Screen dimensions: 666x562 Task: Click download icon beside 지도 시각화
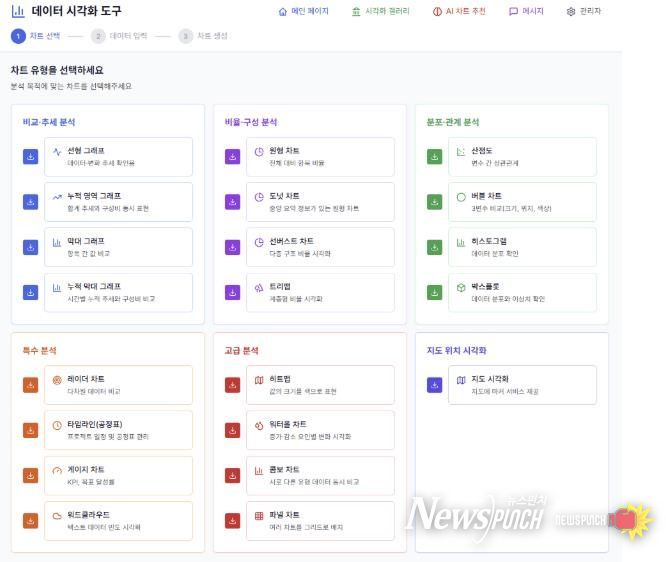[x=434, y=385]
